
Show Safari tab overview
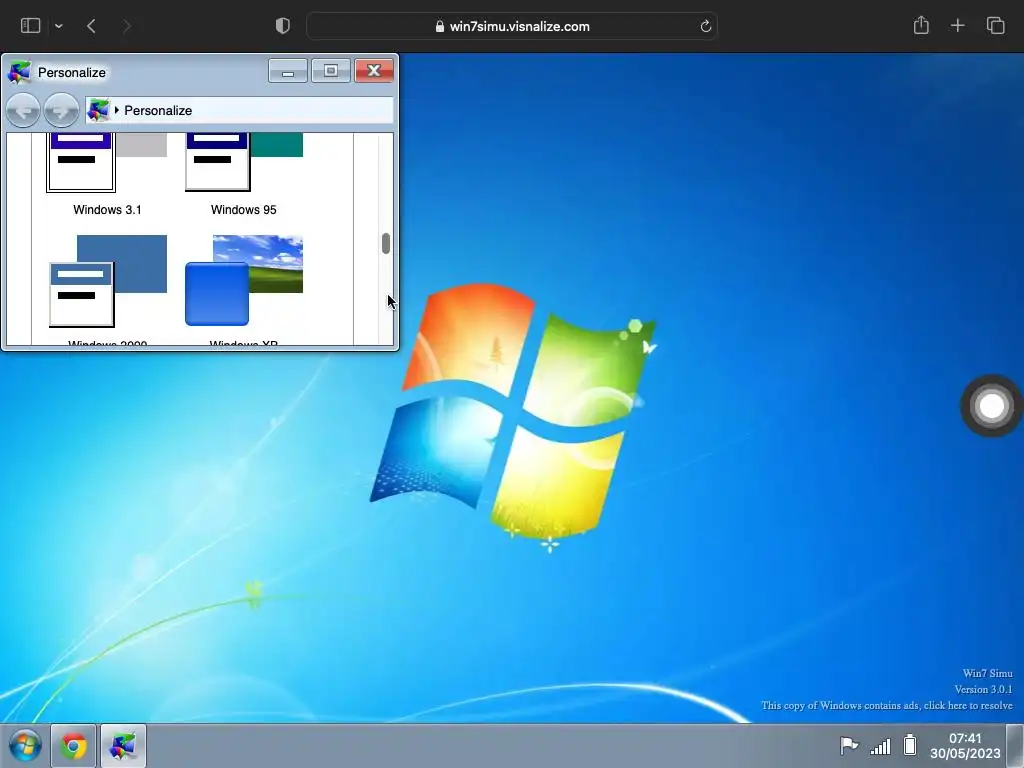[995, 25]
